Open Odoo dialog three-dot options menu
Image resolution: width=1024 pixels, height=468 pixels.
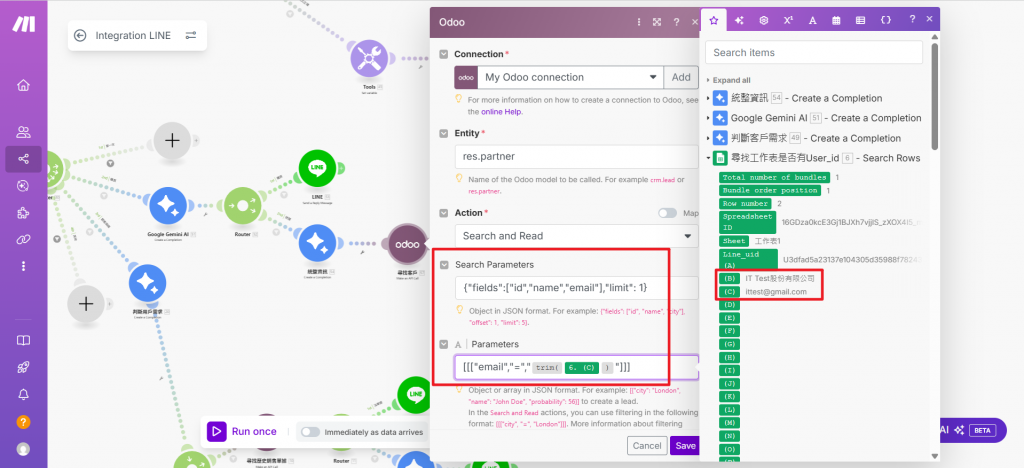click(x=639, y=22)
